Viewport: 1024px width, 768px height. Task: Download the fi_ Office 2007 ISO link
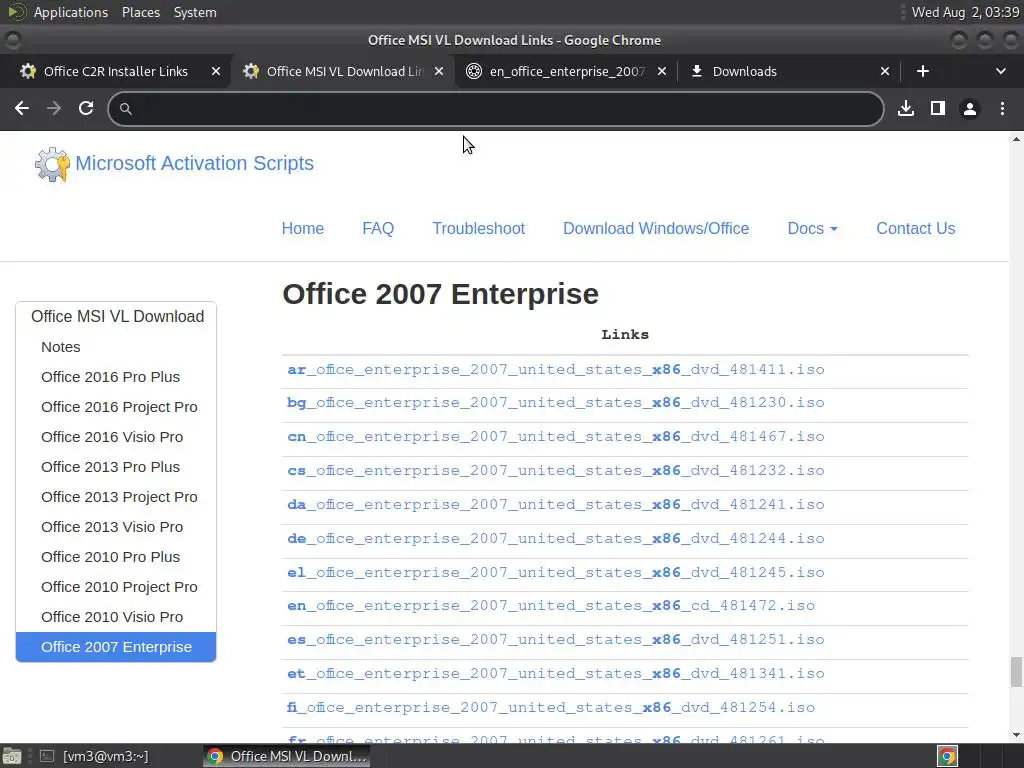551,708
